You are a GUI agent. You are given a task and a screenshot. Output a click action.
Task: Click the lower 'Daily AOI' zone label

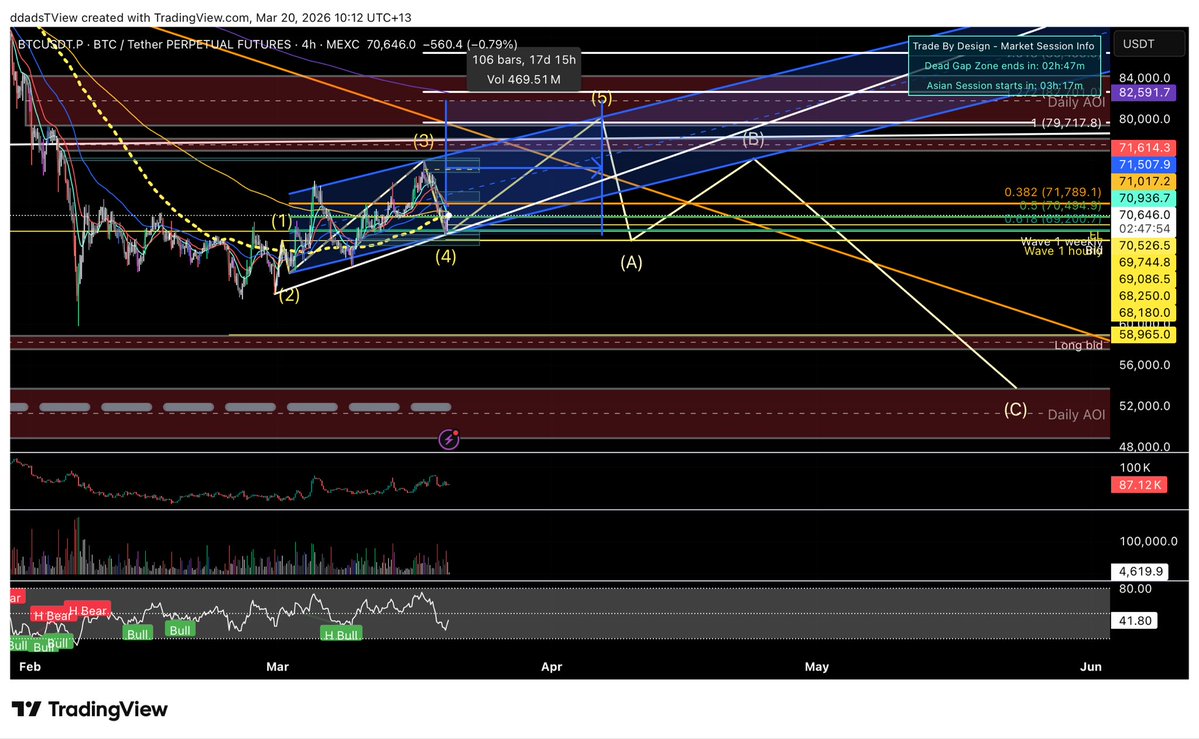(x=1076, y=415)
